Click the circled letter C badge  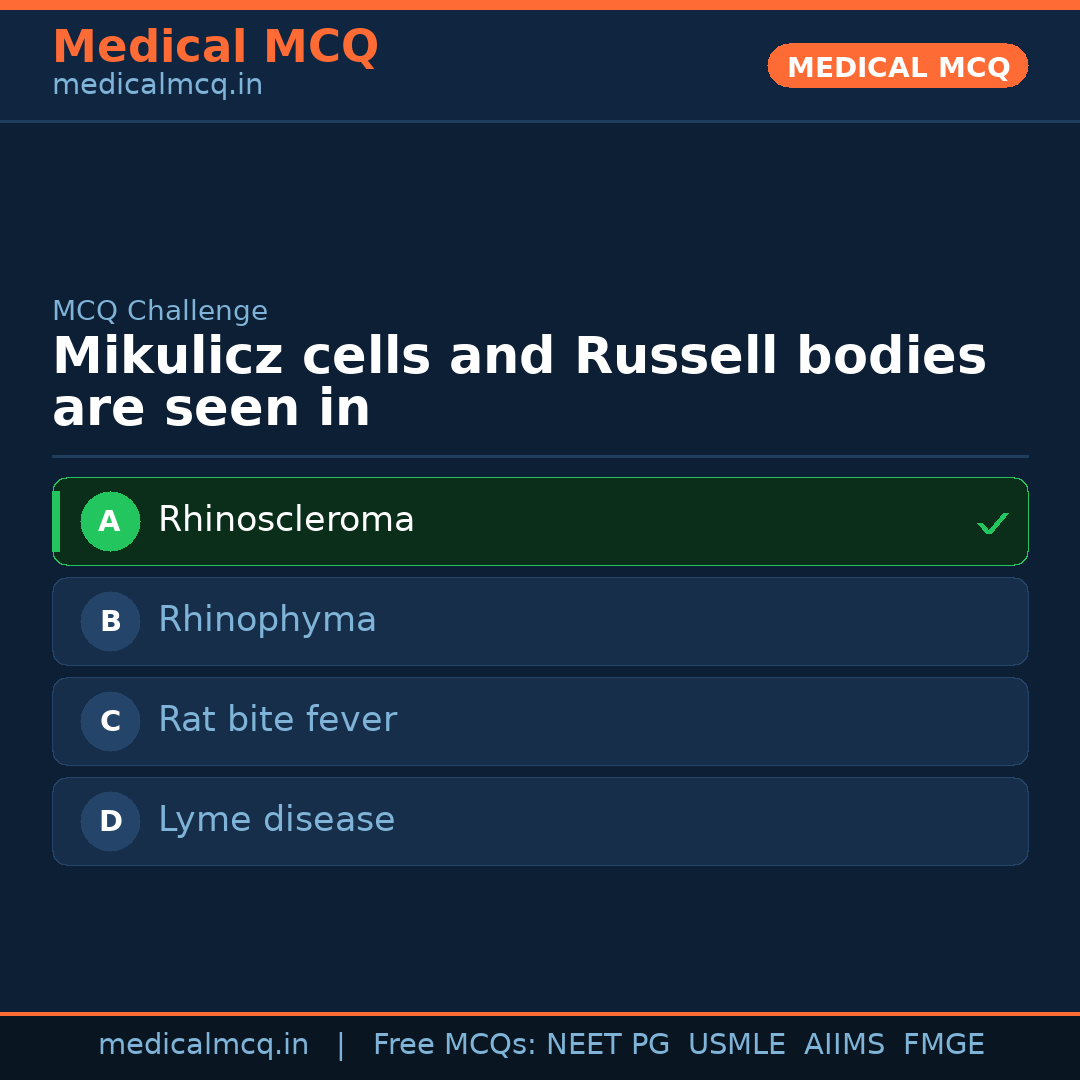point(110,721)
